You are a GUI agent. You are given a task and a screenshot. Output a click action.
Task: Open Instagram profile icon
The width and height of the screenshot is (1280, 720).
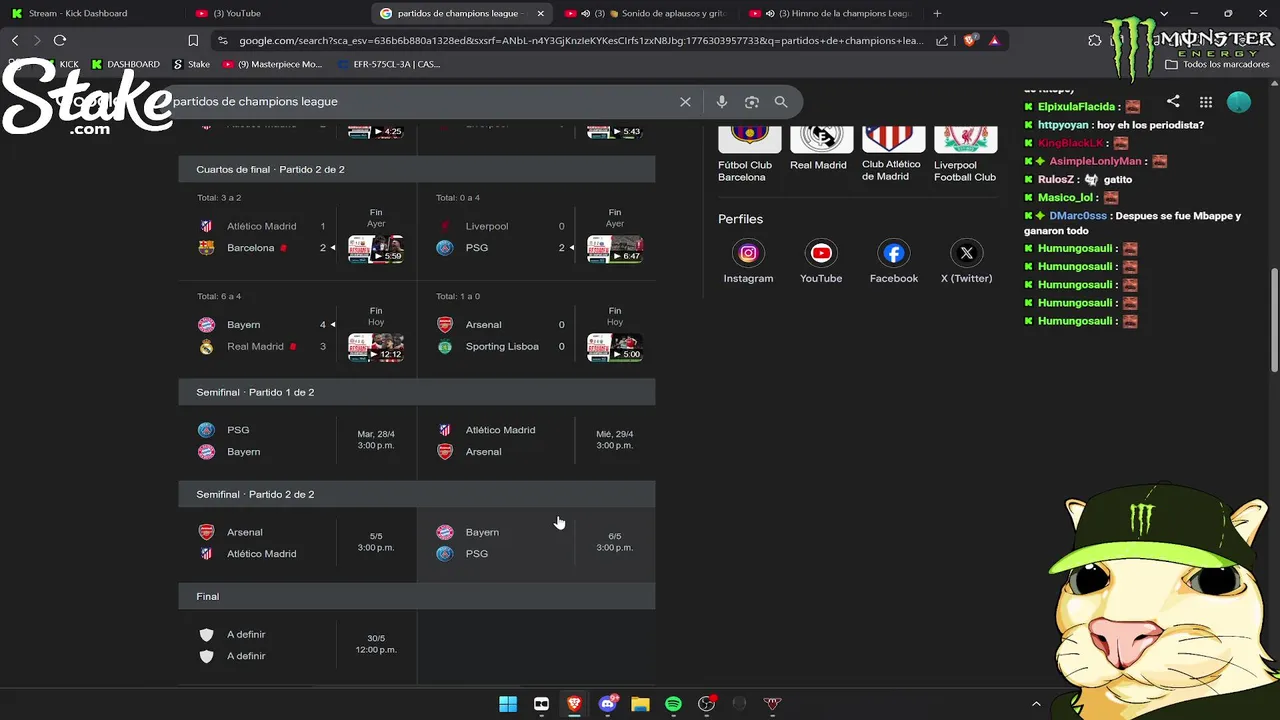pyautogui.click(x=748, y=253)
